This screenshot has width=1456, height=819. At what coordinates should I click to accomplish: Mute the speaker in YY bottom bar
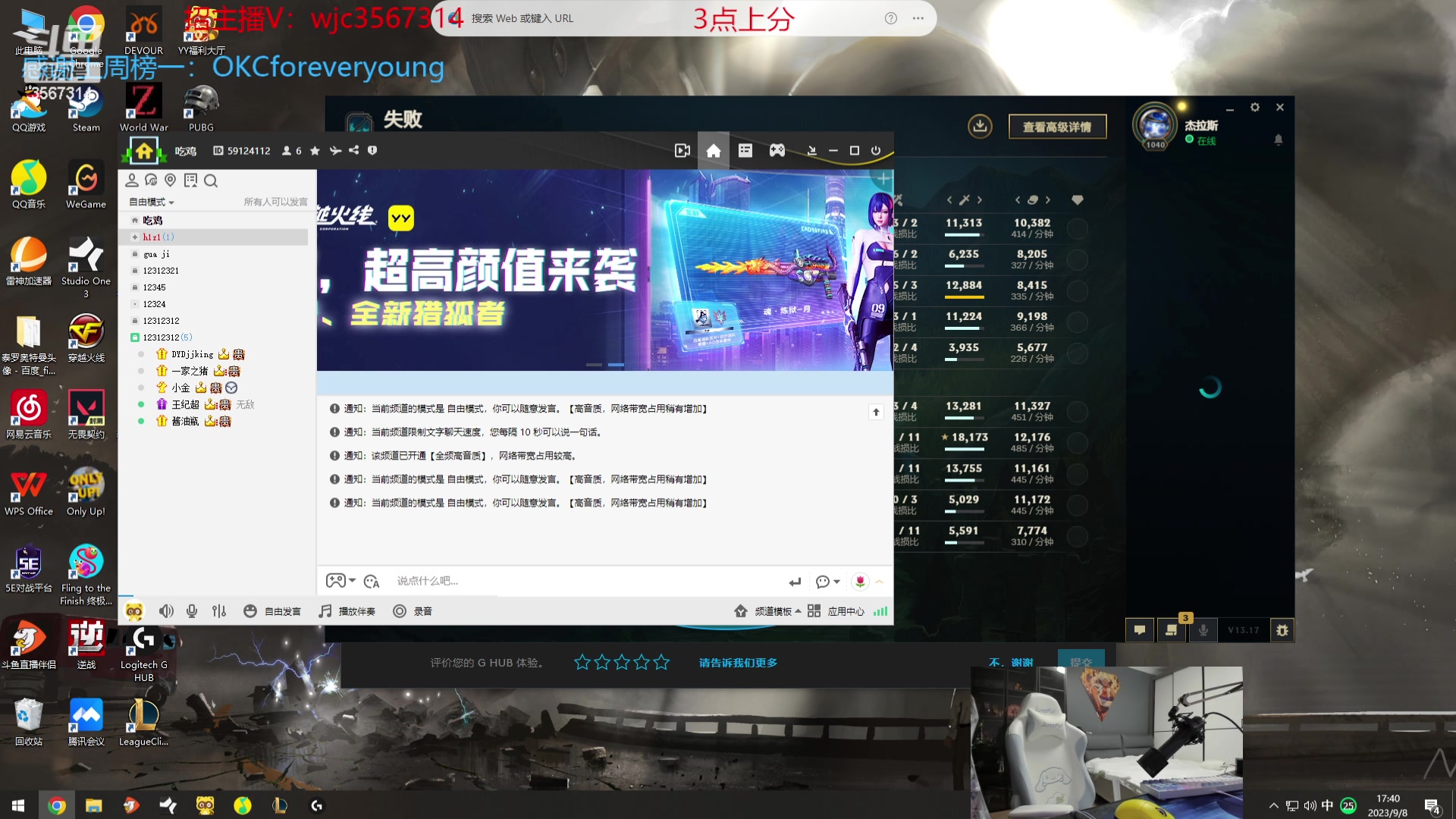click(166, 611)
